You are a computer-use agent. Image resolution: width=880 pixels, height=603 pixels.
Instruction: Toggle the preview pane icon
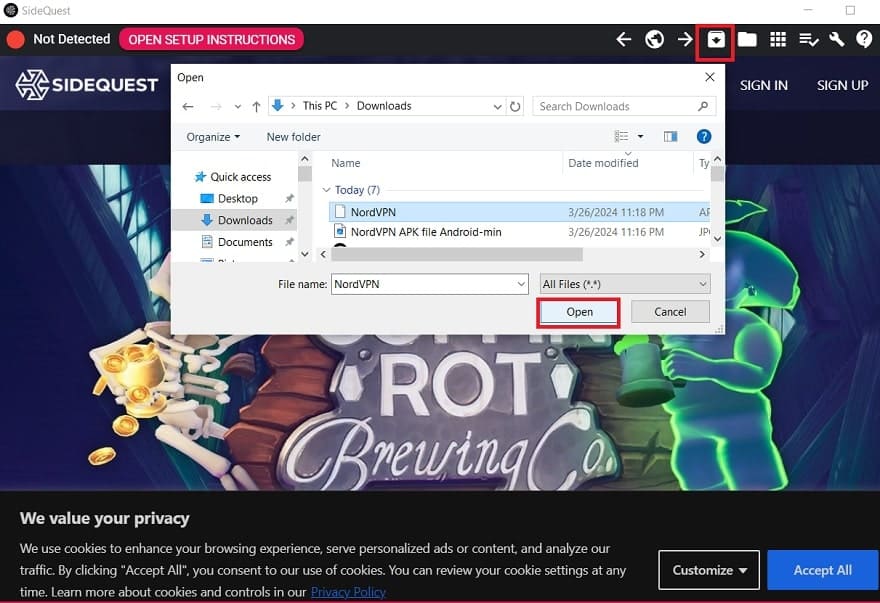670,136
